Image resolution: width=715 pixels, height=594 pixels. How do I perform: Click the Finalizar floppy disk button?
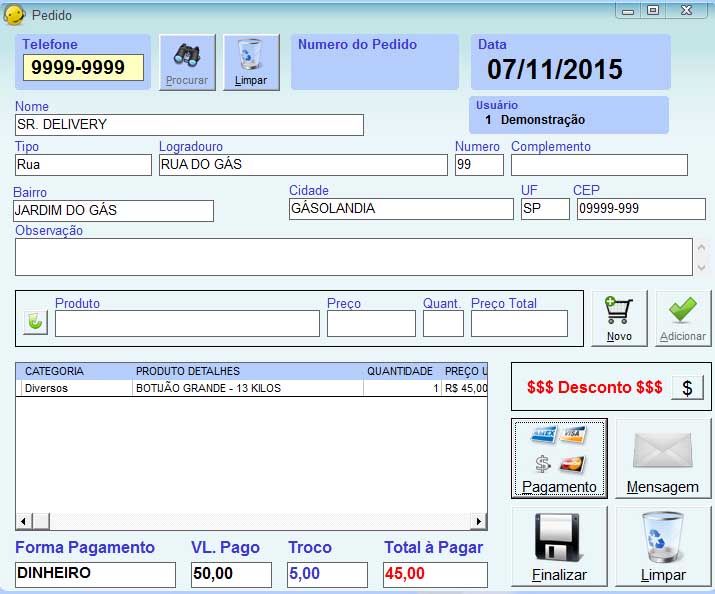[560, 546]
